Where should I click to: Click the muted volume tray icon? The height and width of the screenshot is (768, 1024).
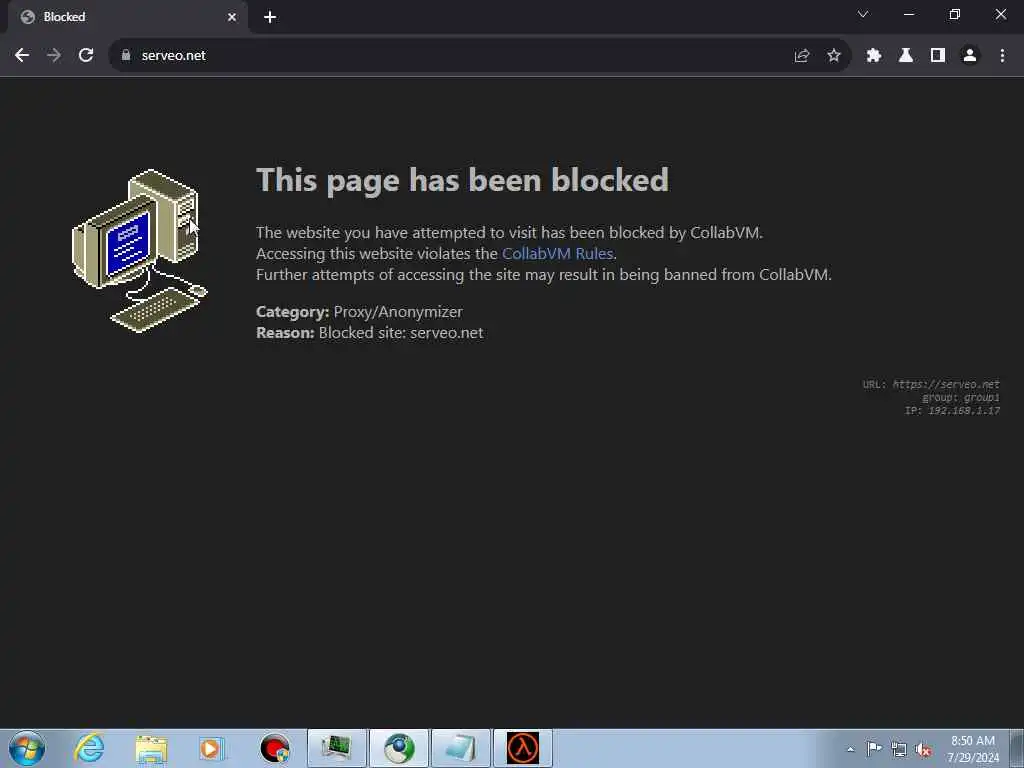click(923, 749)
